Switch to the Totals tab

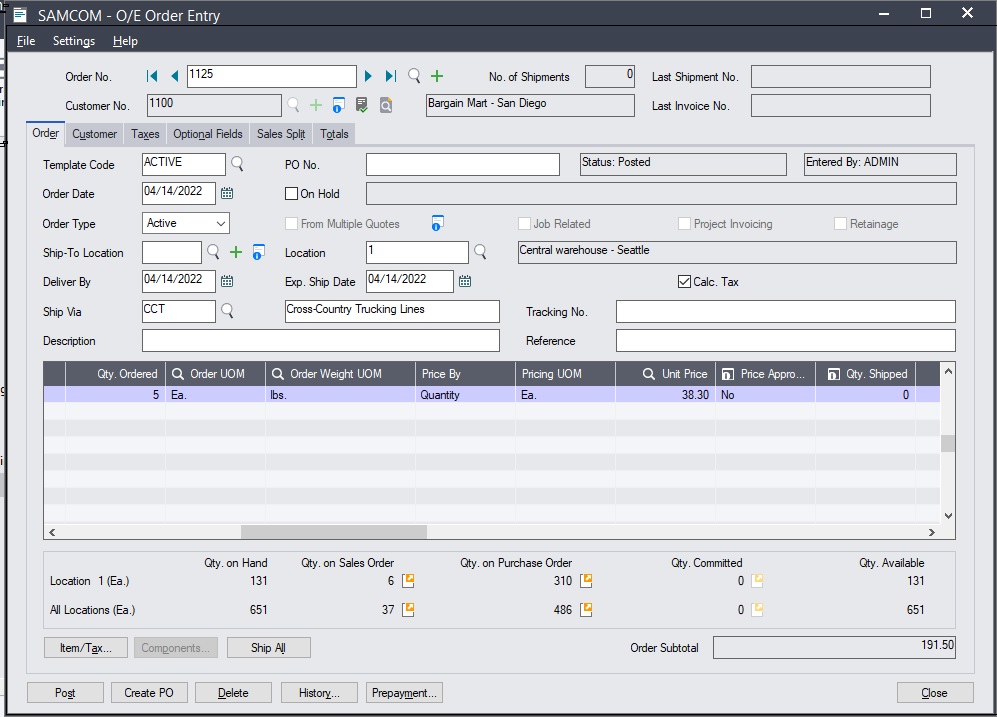pos(334,134)
